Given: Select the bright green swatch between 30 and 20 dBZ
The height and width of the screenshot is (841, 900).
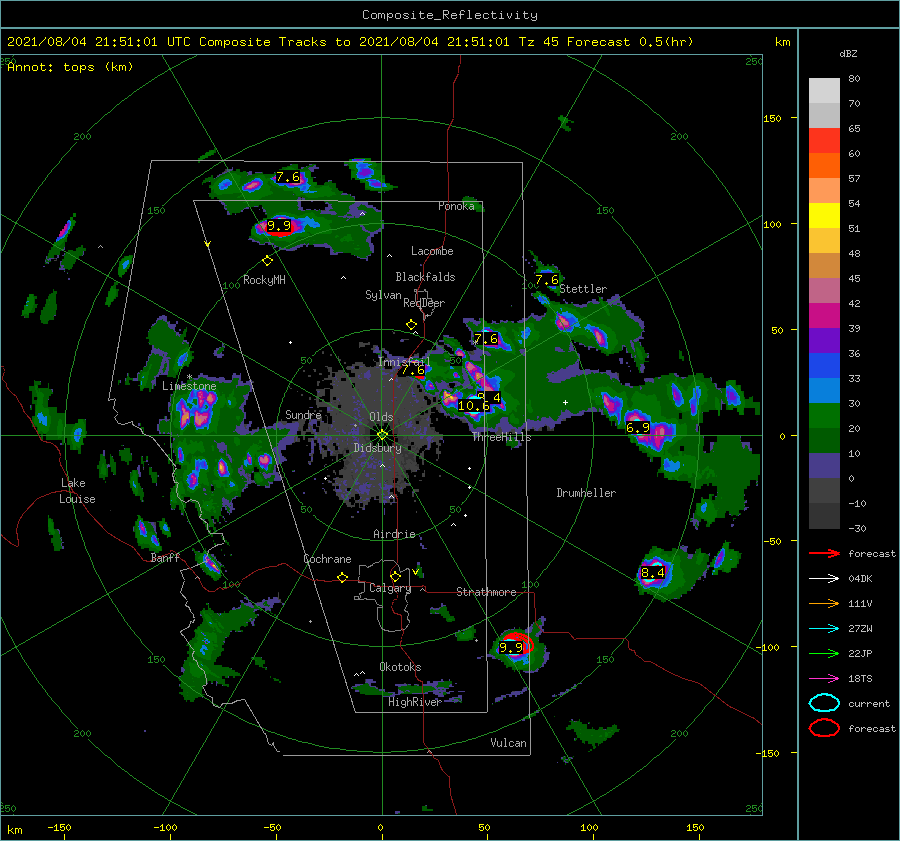Looking at the screenshot, I should [824, 416].
